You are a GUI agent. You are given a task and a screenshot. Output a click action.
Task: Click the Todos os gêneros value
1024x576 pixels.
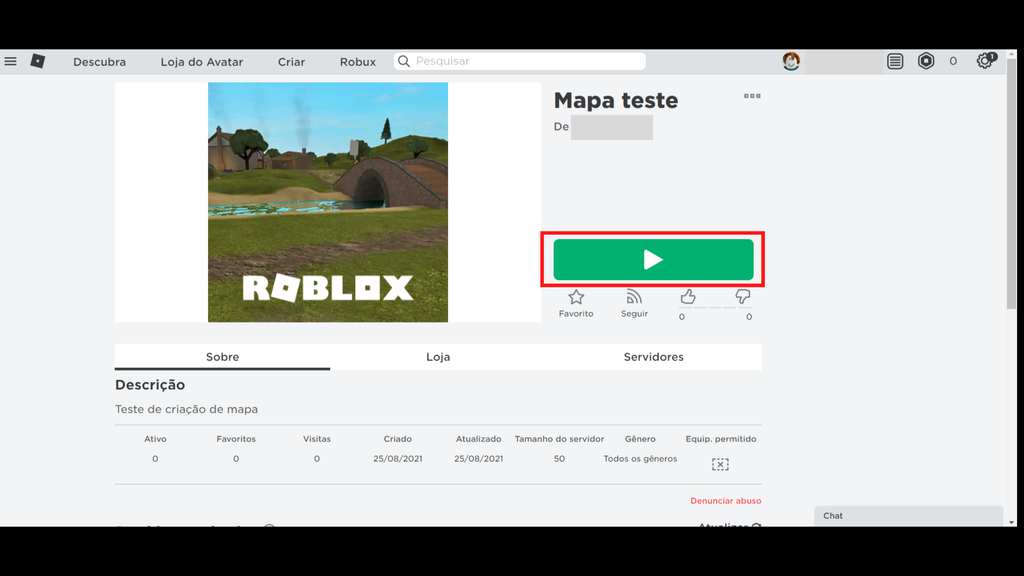point(640,458)
